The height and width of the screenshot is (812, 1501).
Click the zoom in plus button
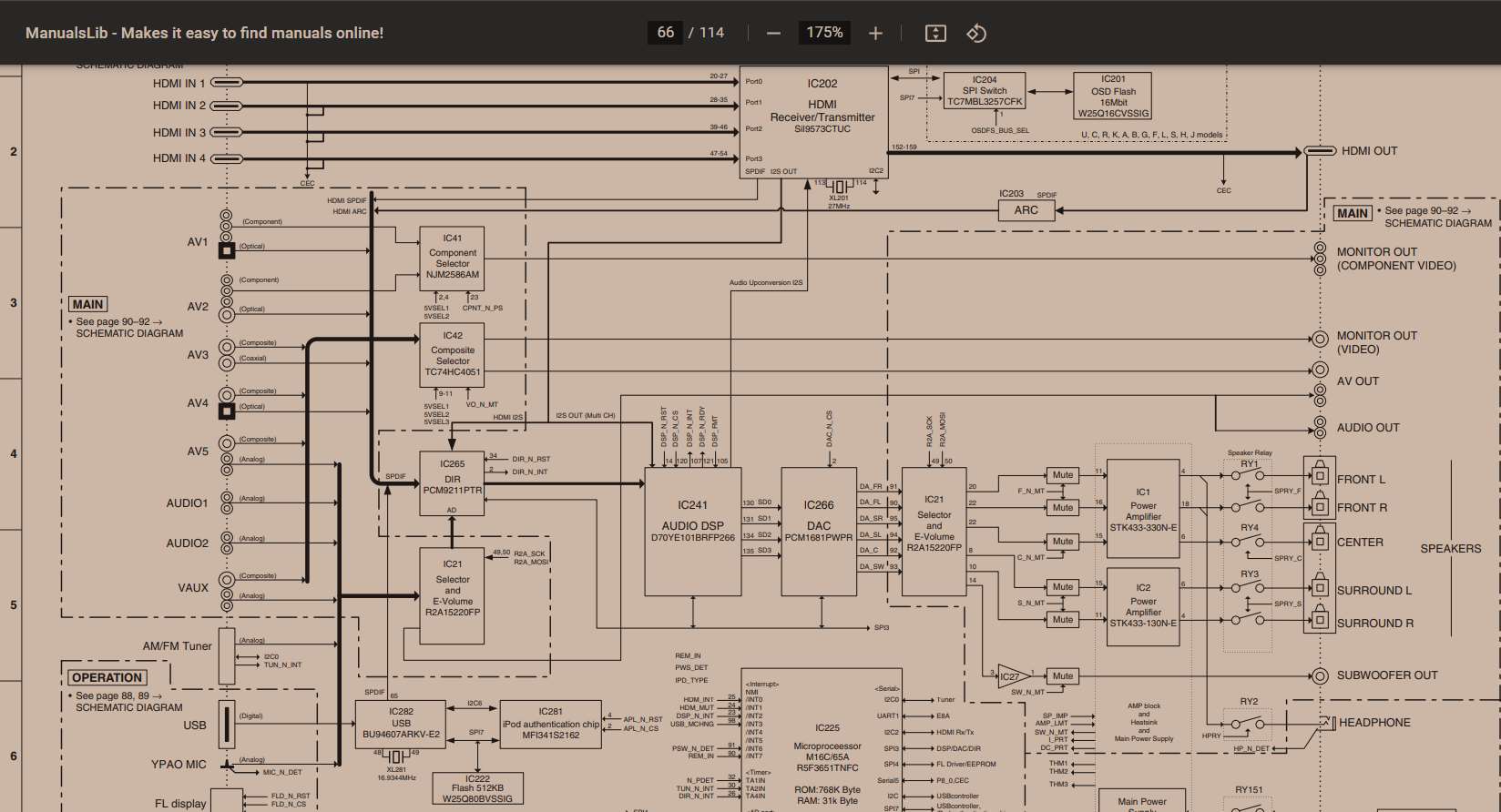[875, 33]
